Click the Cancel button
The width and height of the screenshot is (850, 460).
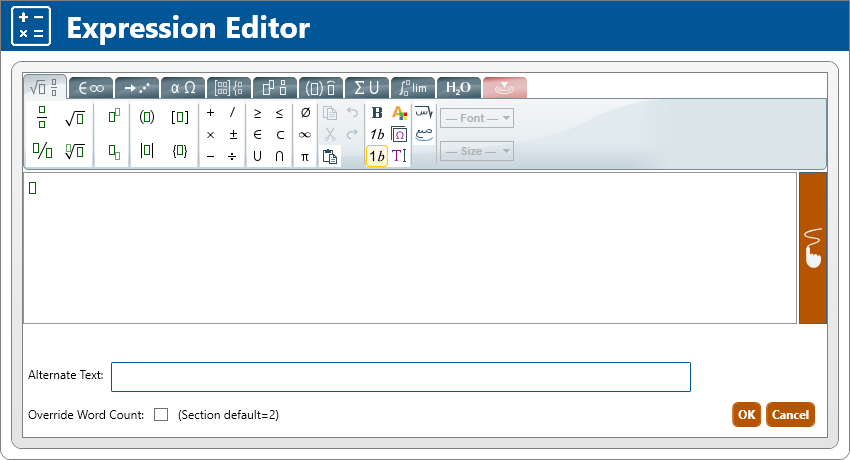click(790, 415)
